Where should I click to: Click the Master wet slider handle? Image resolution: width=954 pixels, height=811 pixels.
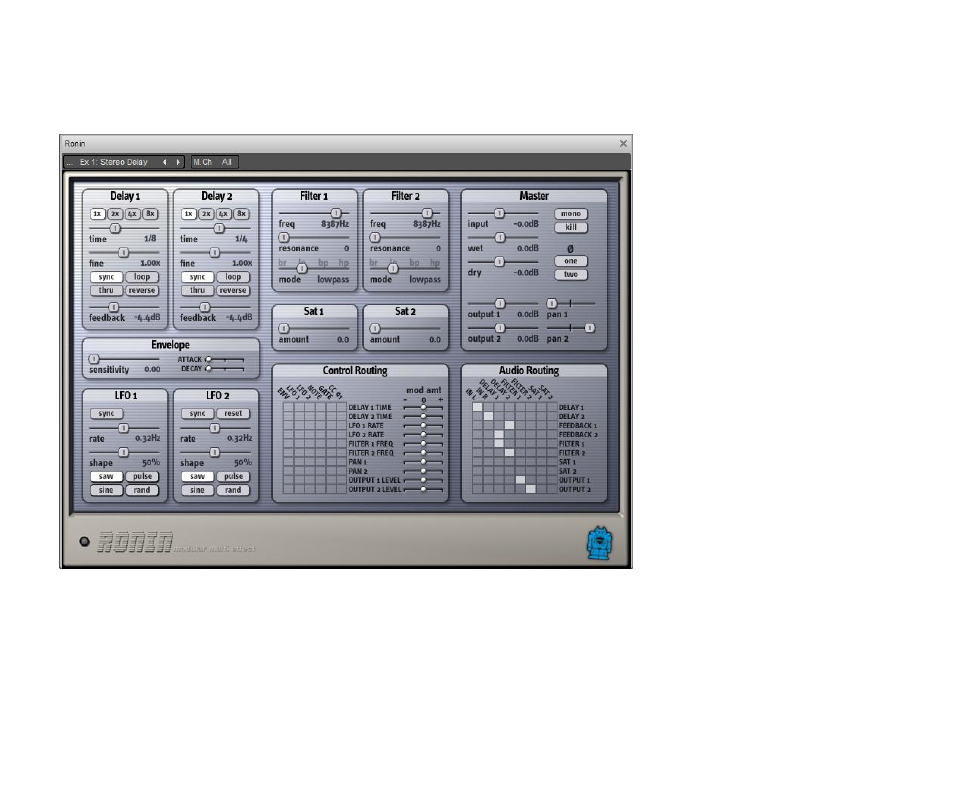pyautogui.click(x=500, y=237)
